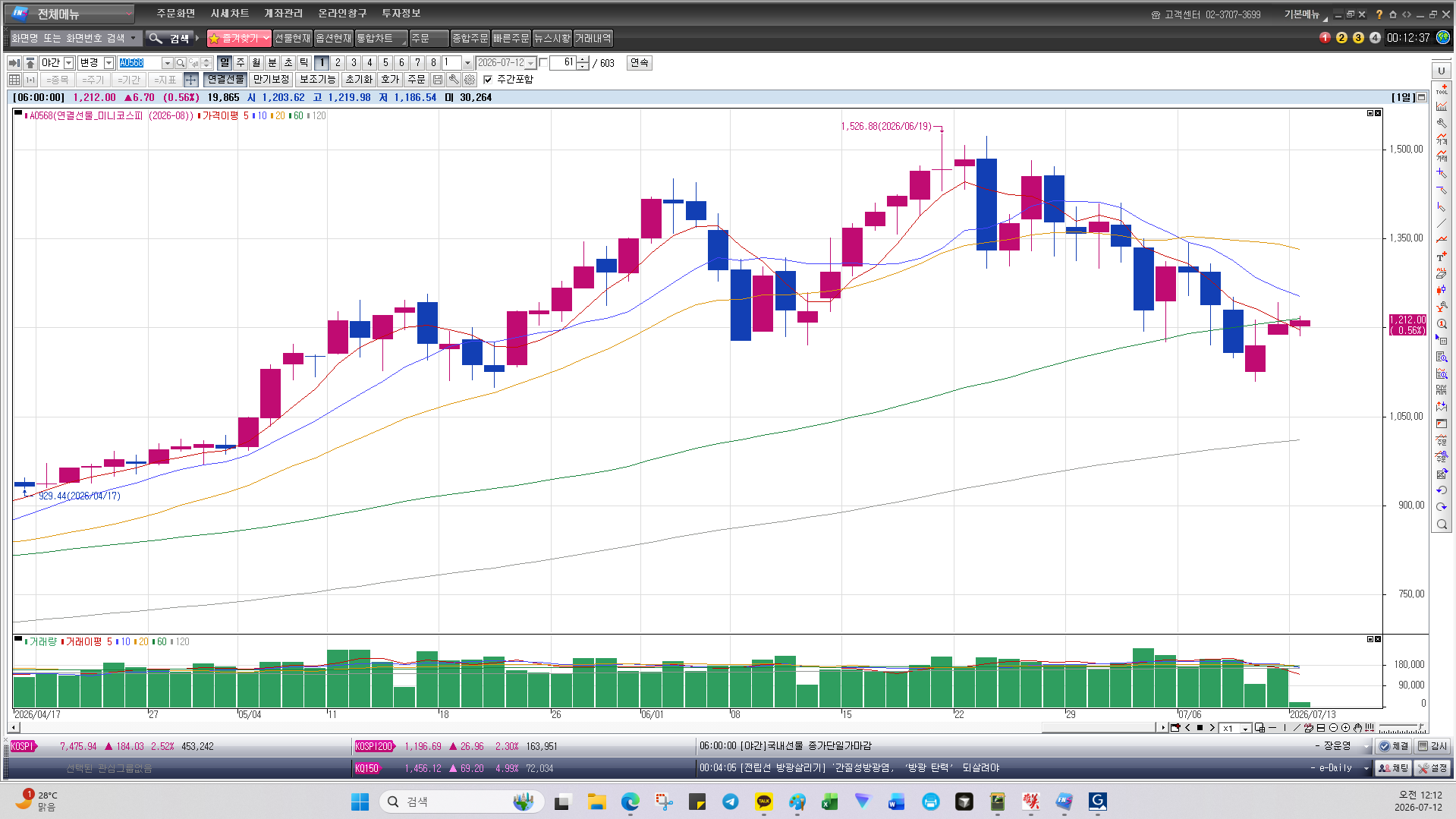The height and width of the screenshot is (819, 1456).
Task: Open the interval value dropdown
Action: (x=467, y=63)
